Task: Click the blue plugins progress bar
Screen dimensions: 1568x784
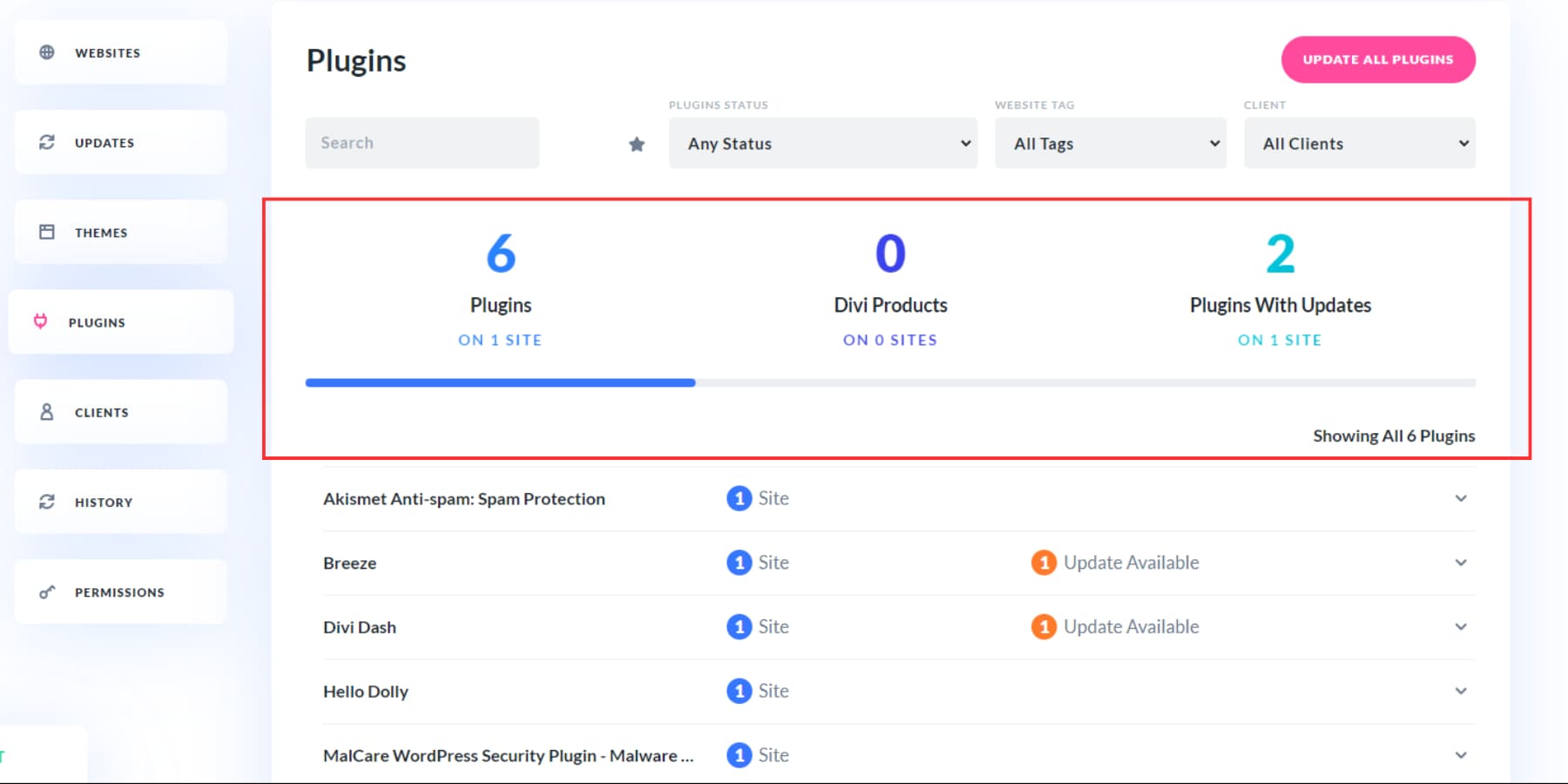Action: (500, 382)
